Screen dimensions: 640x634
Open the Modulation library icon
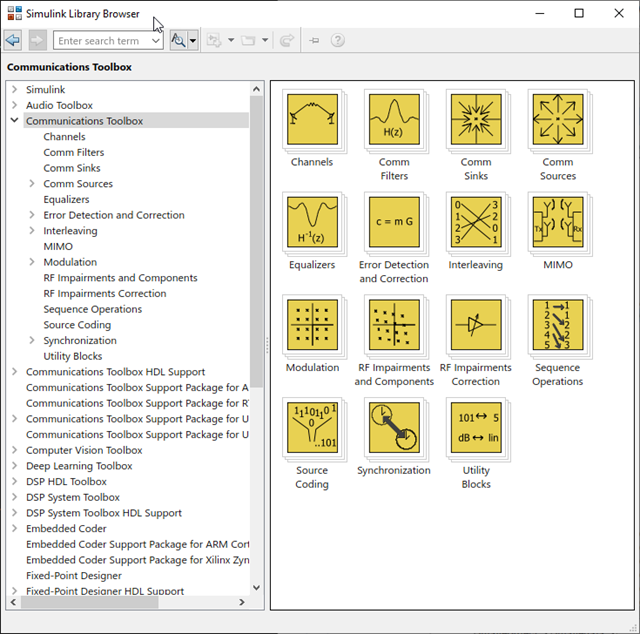click(x=312, y=325)
